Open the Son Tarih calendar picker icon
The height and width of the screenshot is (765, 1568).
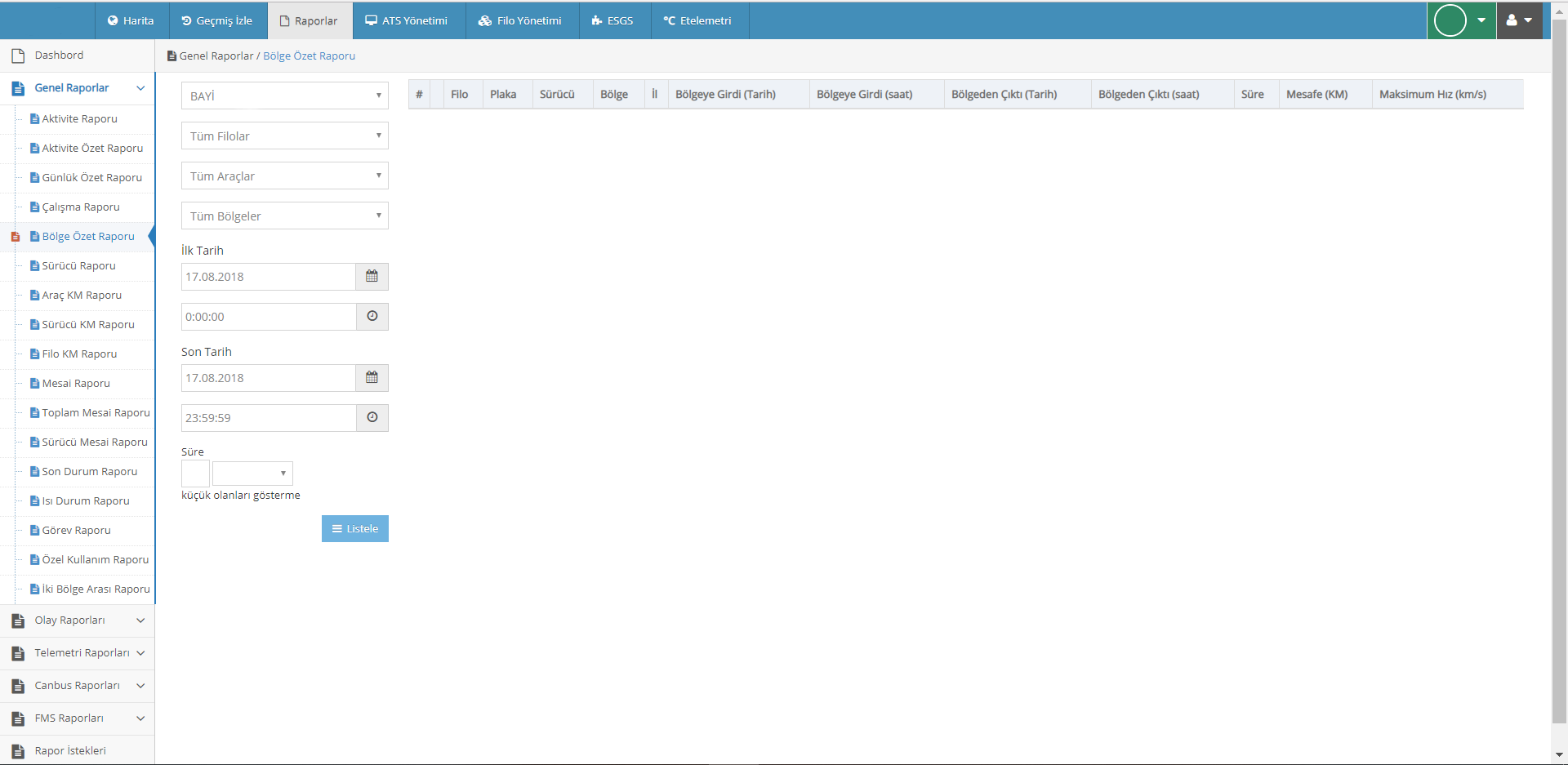[x=372, y=378]
